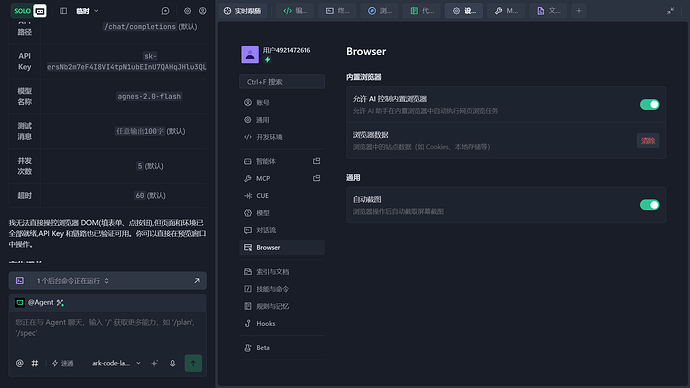
Task: Click the sparkle prompt enhance icon
Action: (x=154, y=363)
